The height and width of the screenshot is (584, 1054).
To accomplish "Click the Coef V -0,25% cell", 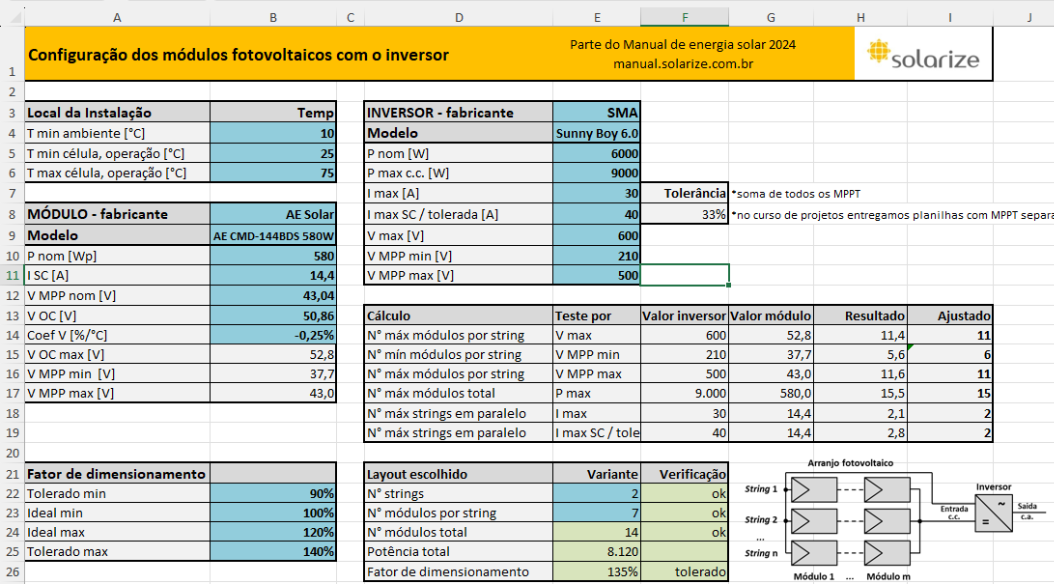I will 274,335.
